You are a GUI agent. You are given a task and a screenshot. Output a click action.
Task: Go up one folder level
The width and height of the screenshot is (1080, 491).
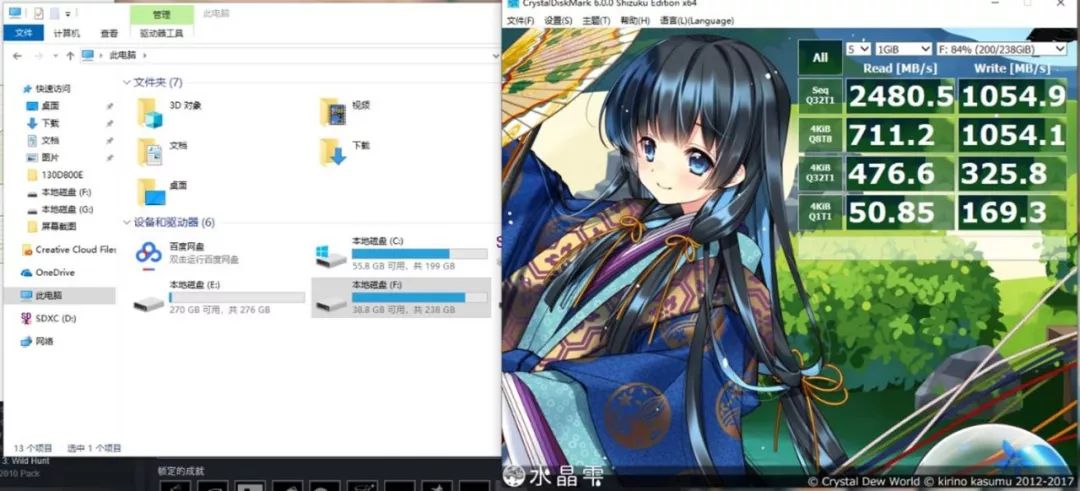70,55
